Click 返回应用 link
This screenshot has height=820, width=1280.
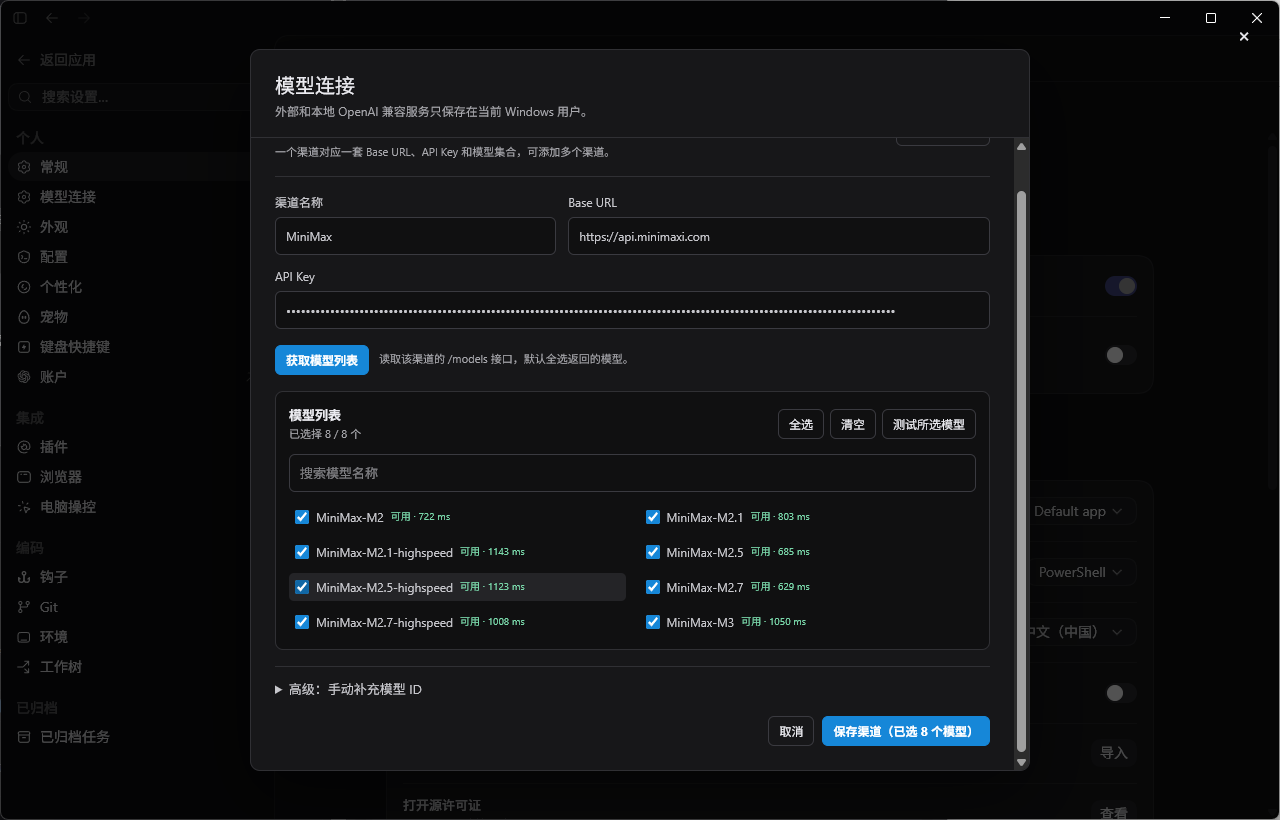point(68,60)
